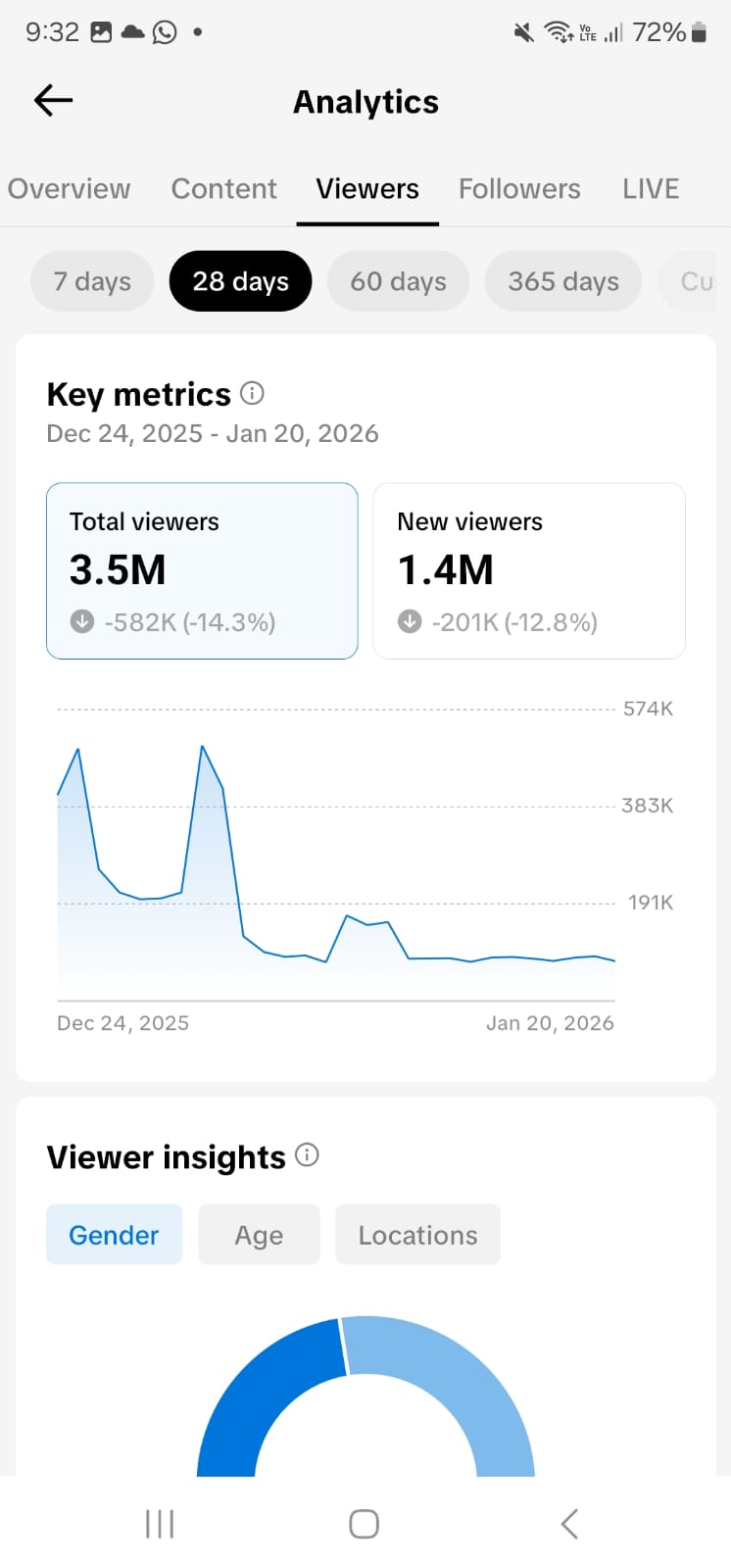Open the Followers tab
Image resolution: width=731 pixels, height=1568 pixels.
pyautogui.click(x=519, y=189)
